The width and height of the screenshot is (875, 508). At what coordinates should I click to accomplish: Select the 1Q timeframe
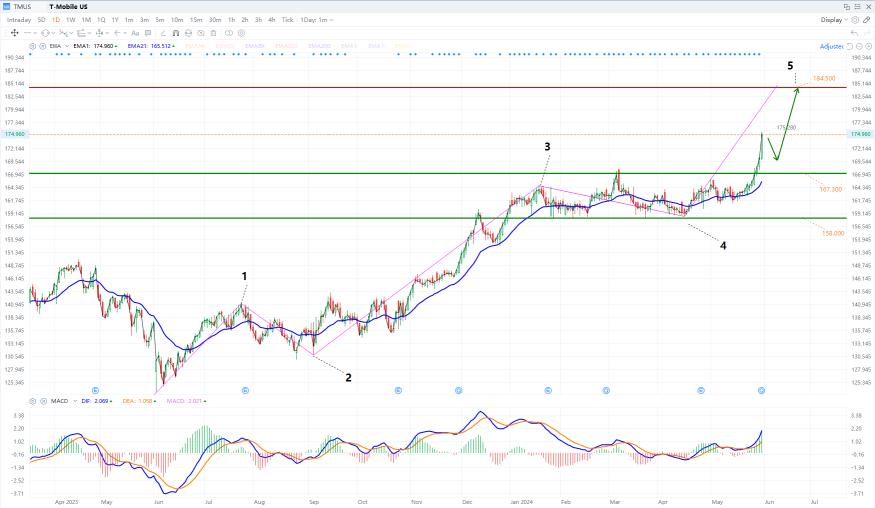(x=101, y=20)
